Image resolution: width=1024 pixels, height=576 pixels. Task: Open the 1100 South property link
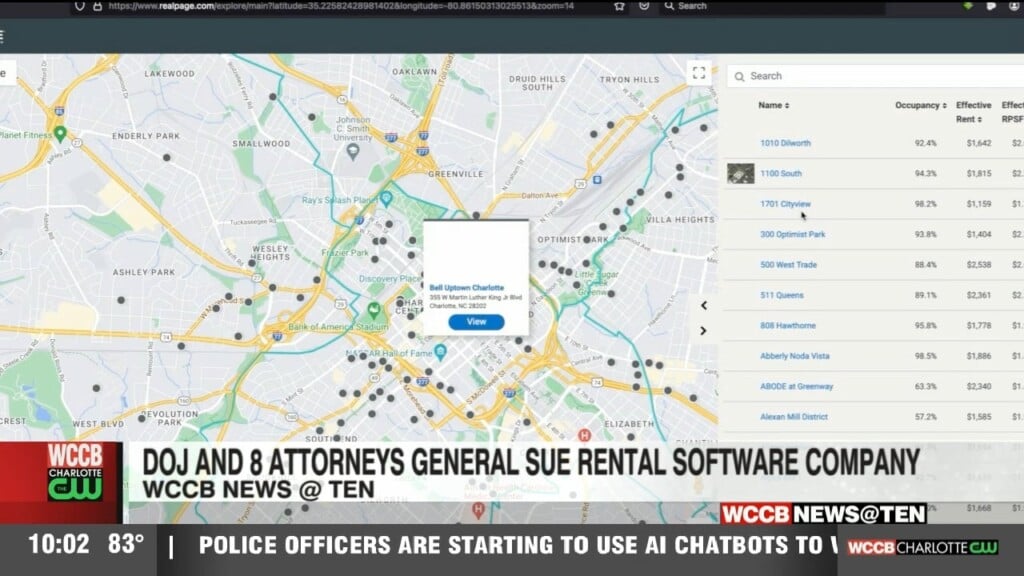coord(780,174)
